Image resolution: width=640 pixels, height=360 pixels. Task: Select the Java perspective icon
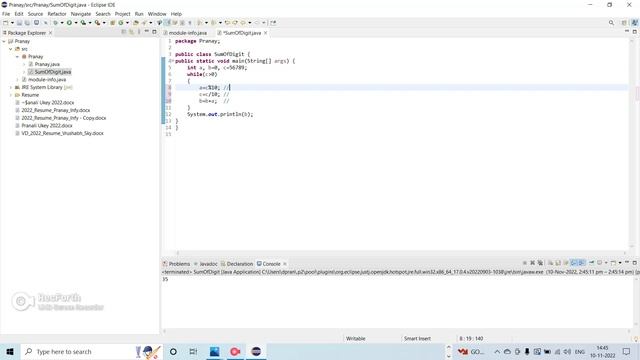635,23
